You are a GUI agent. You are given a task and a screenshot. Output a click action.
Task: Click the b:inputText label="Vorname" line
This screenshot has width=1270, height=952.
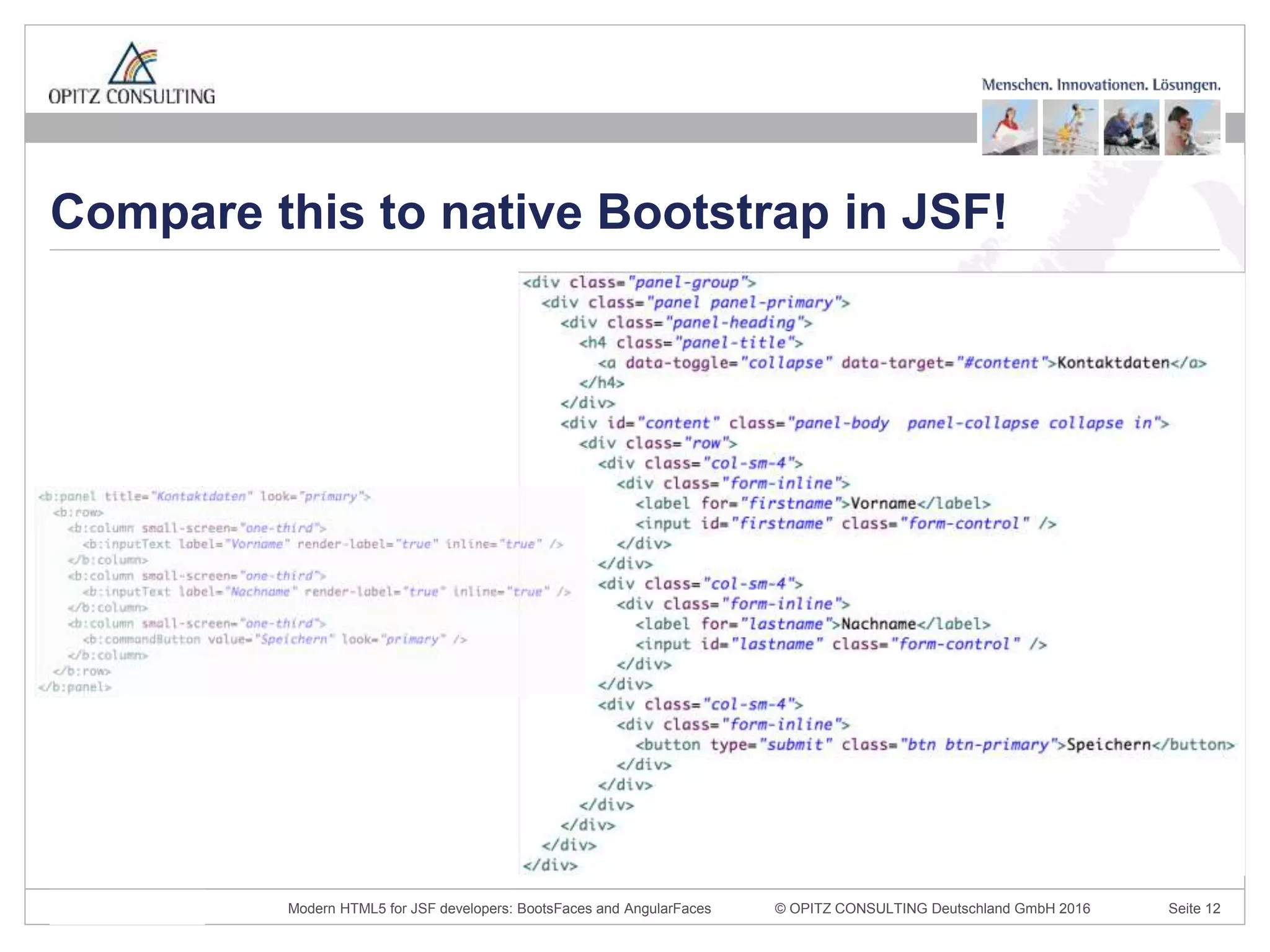tap(322, 544)
